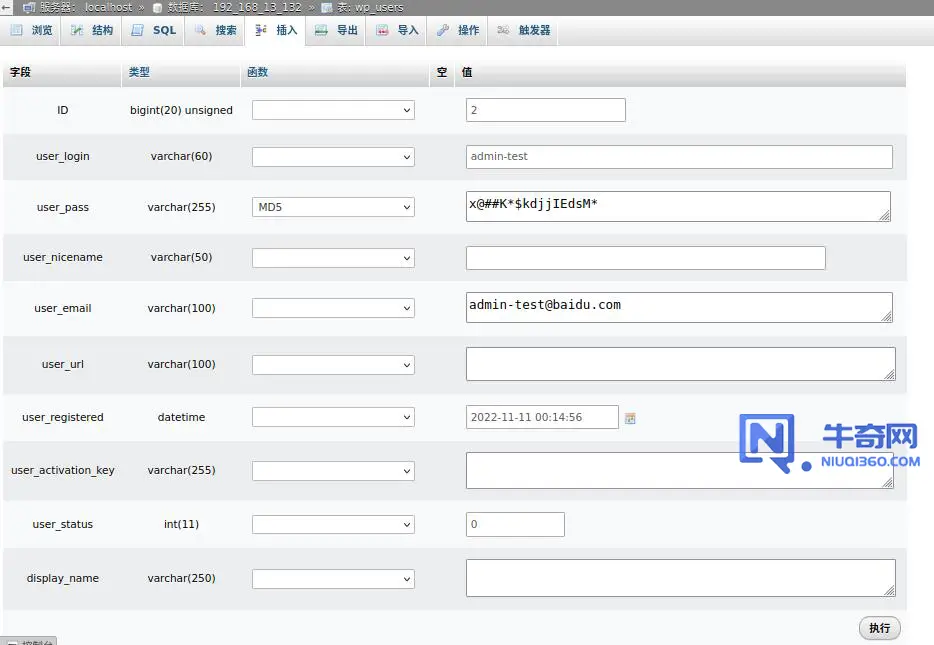Screen dimensions: 934x645
Task: Click the Search tab magnifier icon
Action: [200, 30]
